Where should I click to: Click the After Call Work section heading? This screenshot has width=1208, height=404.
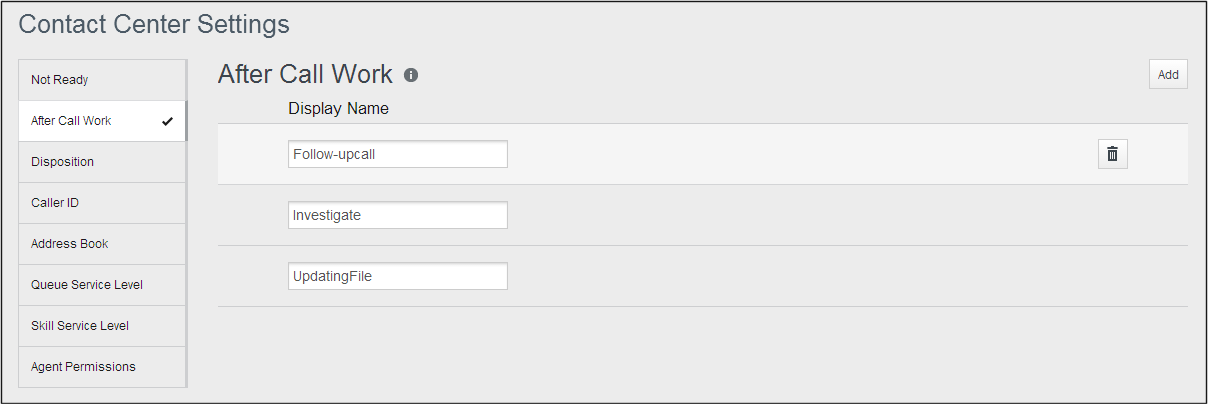307,75
